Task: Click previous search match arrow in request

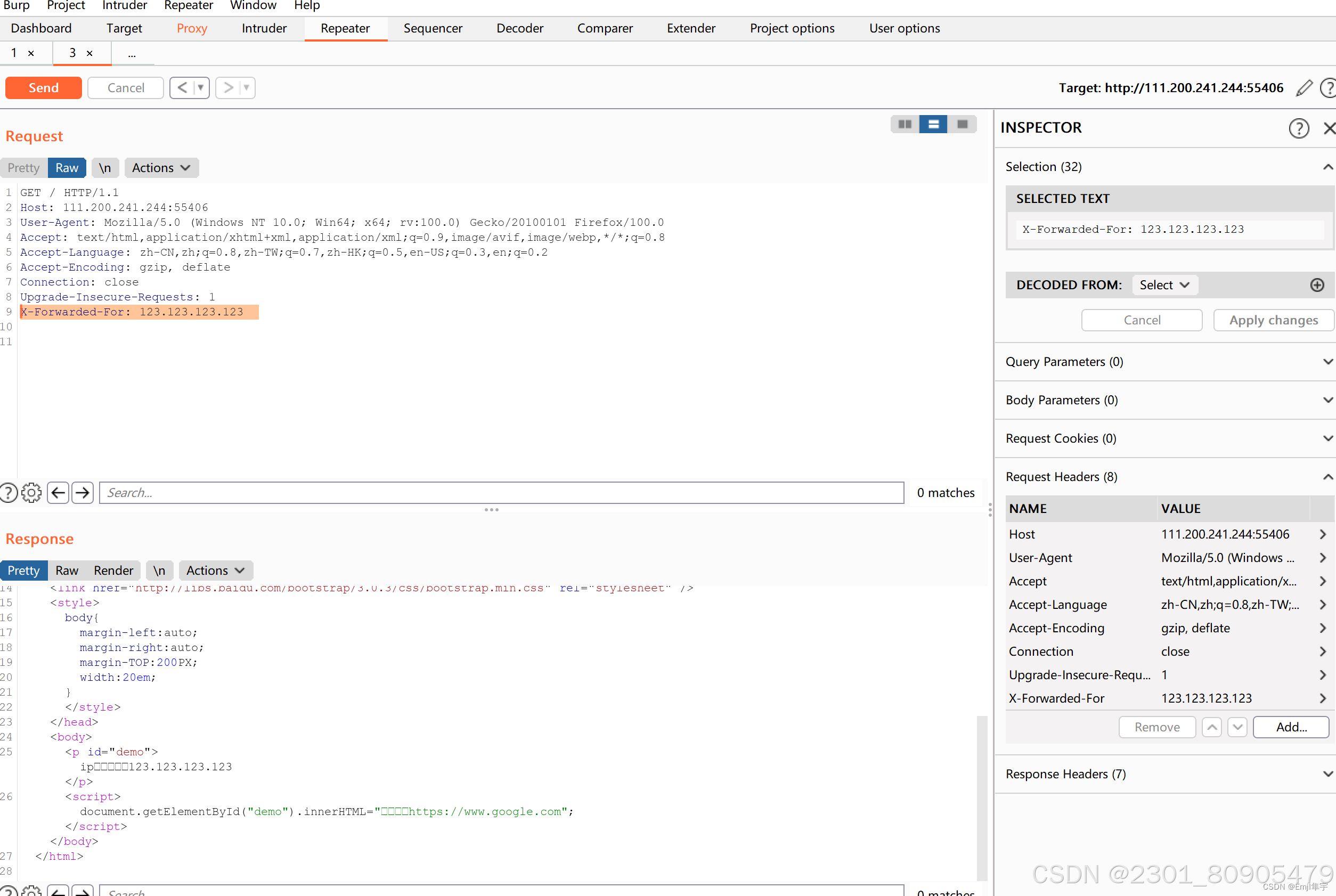Action: click(x=58, y=493)
